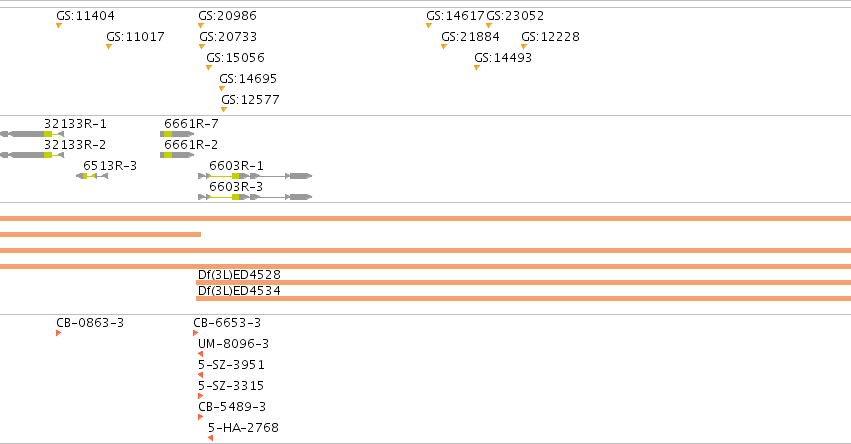Select the 6603R-3 transcript glyph
851x444 pixels.
click(255, 197)
